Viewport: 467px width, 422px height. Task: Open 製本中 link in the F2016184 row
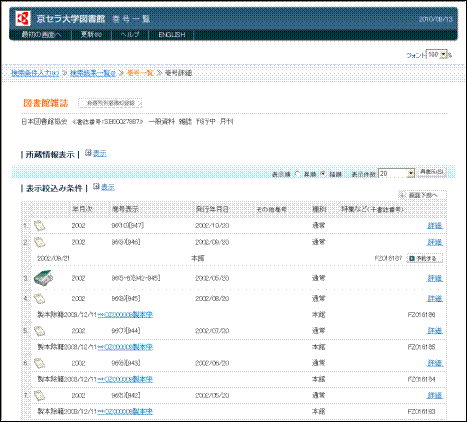[x=125, y=379]
